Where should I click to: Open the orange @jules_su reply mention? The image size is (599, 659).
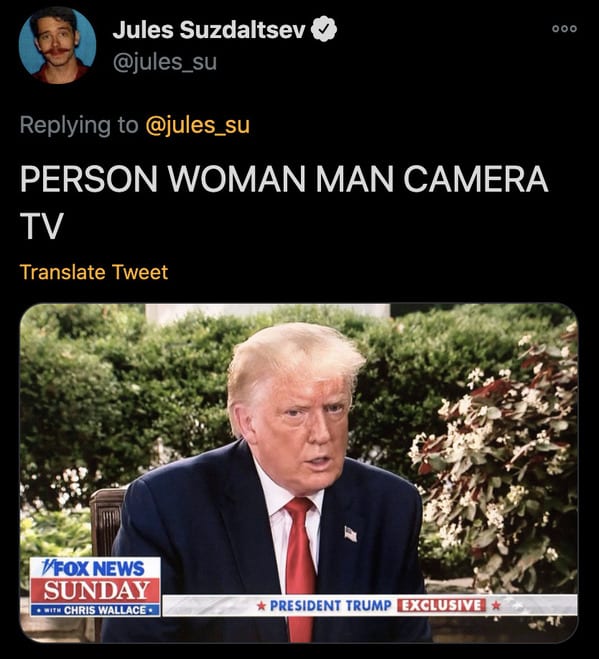197,125
